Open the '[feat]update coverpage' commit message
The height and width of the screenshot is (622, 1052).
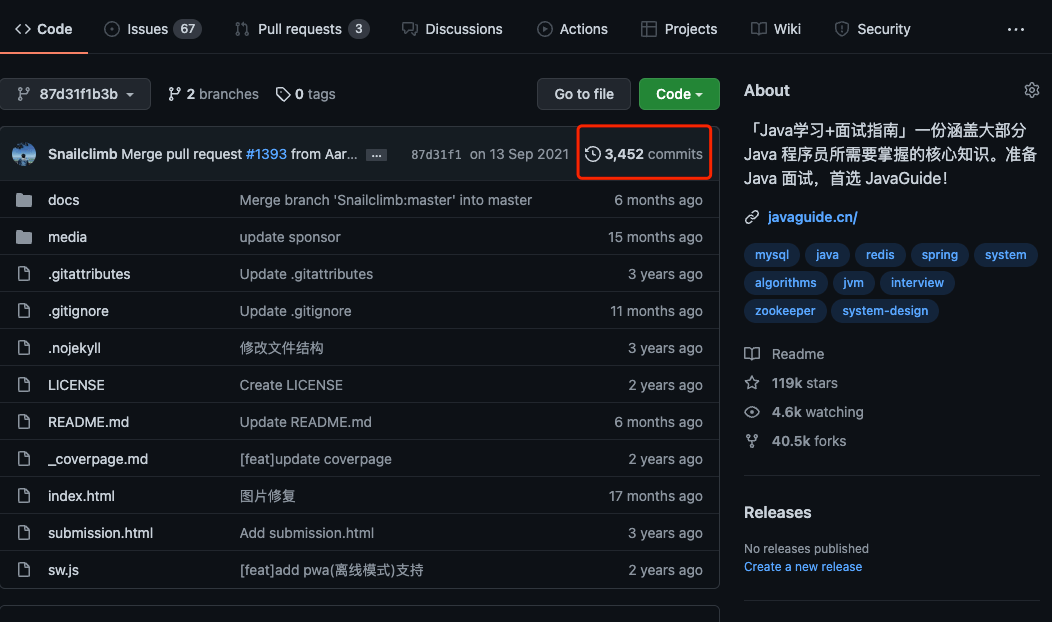[315, 459]
